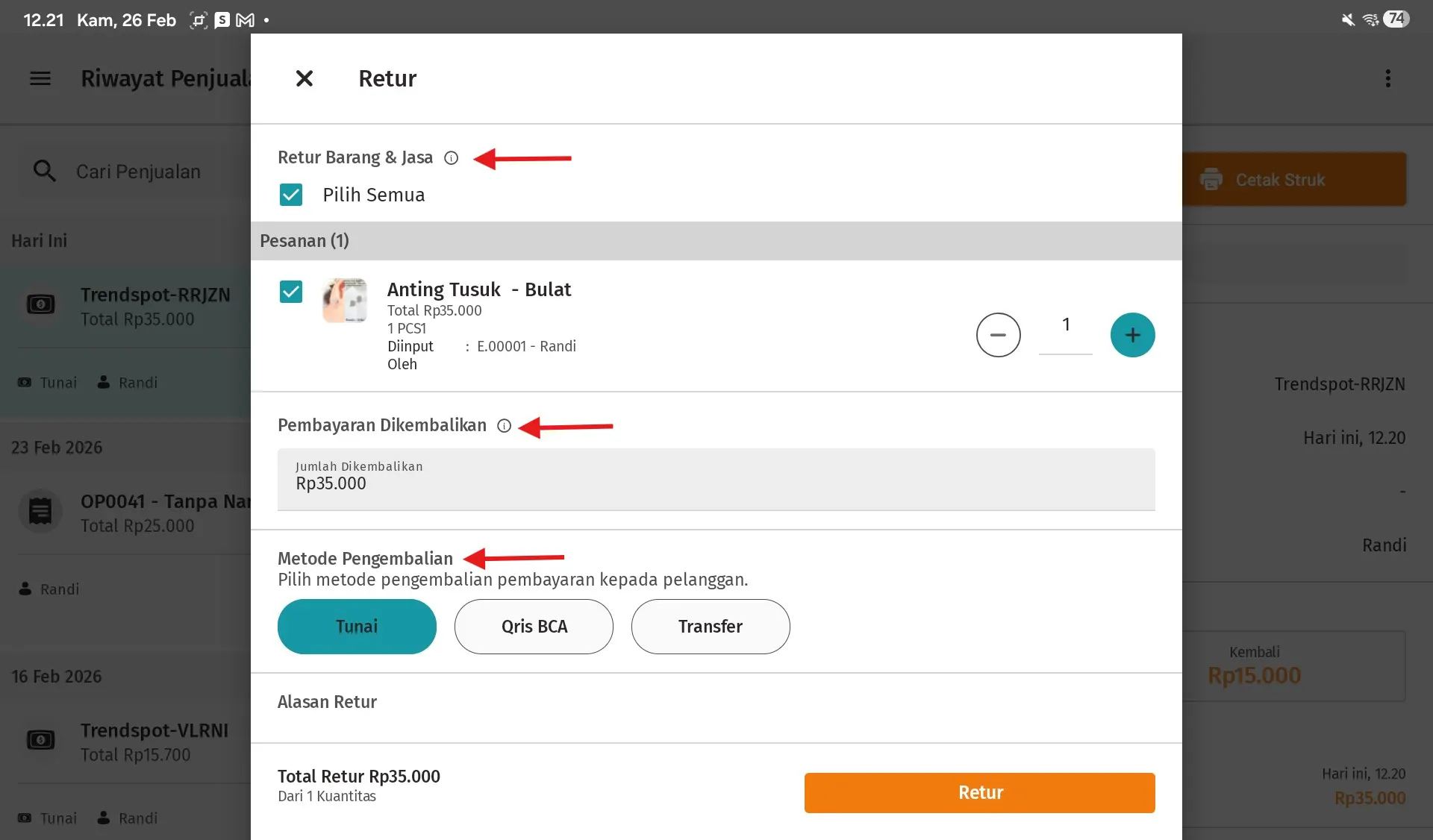Decrease return quantity with minus icon
Screen dimensions: 1433x840
(x=998, y=335)
